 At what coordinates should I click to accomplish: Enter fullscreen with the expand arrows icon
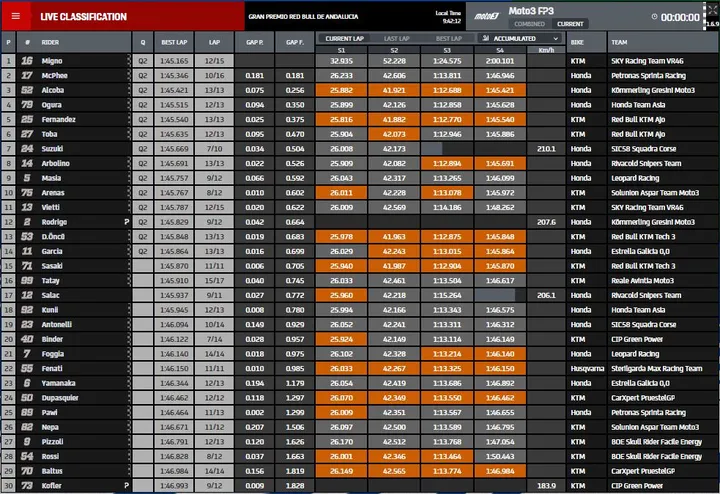coord(712,10)
